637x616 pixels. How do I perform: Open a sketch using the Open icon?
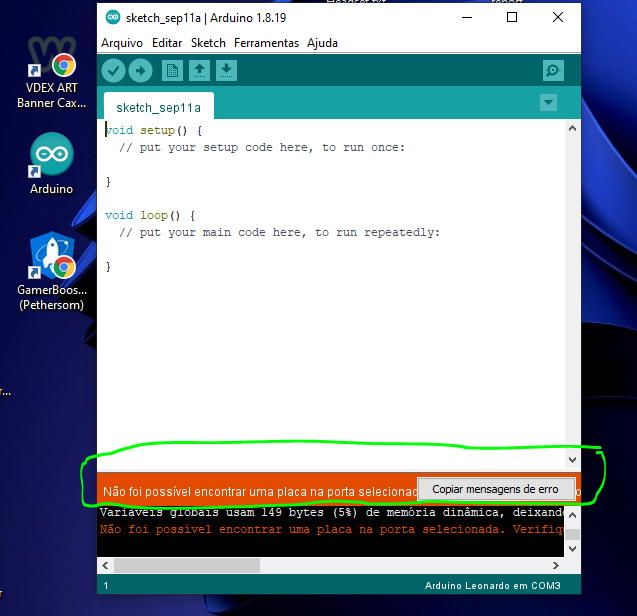(x=199, y=71)
